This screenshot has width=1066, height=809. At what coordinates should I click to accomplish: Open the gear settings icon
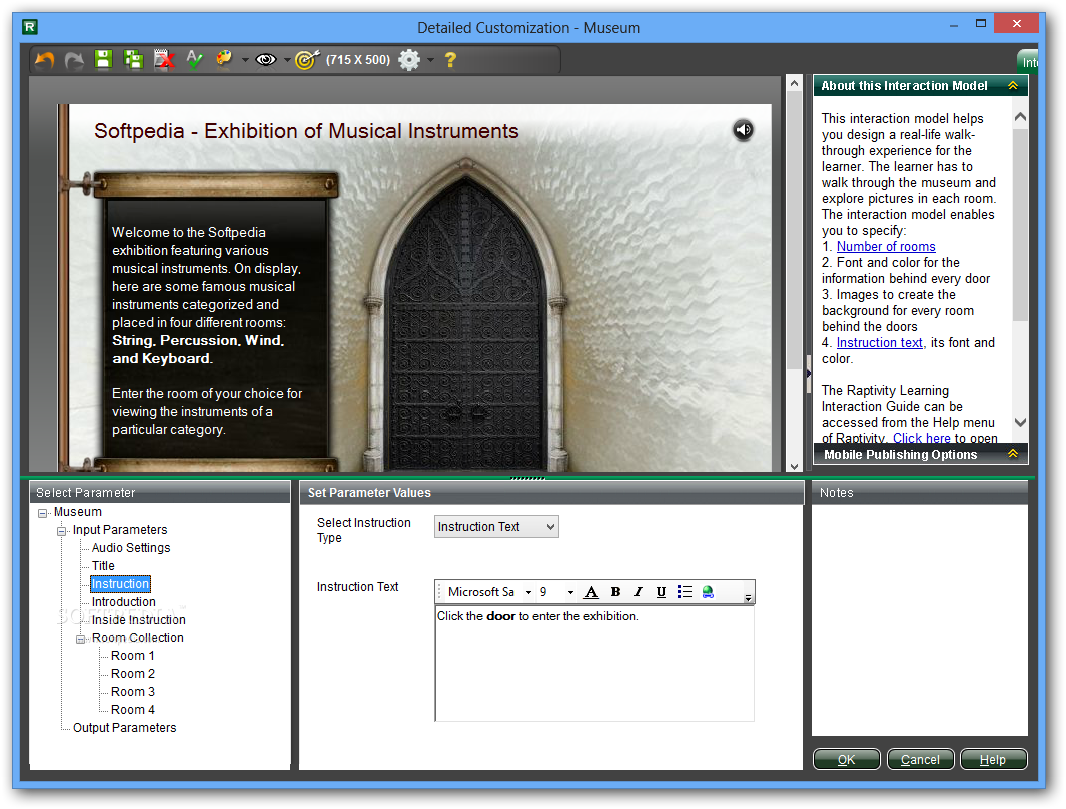[409, 60]
